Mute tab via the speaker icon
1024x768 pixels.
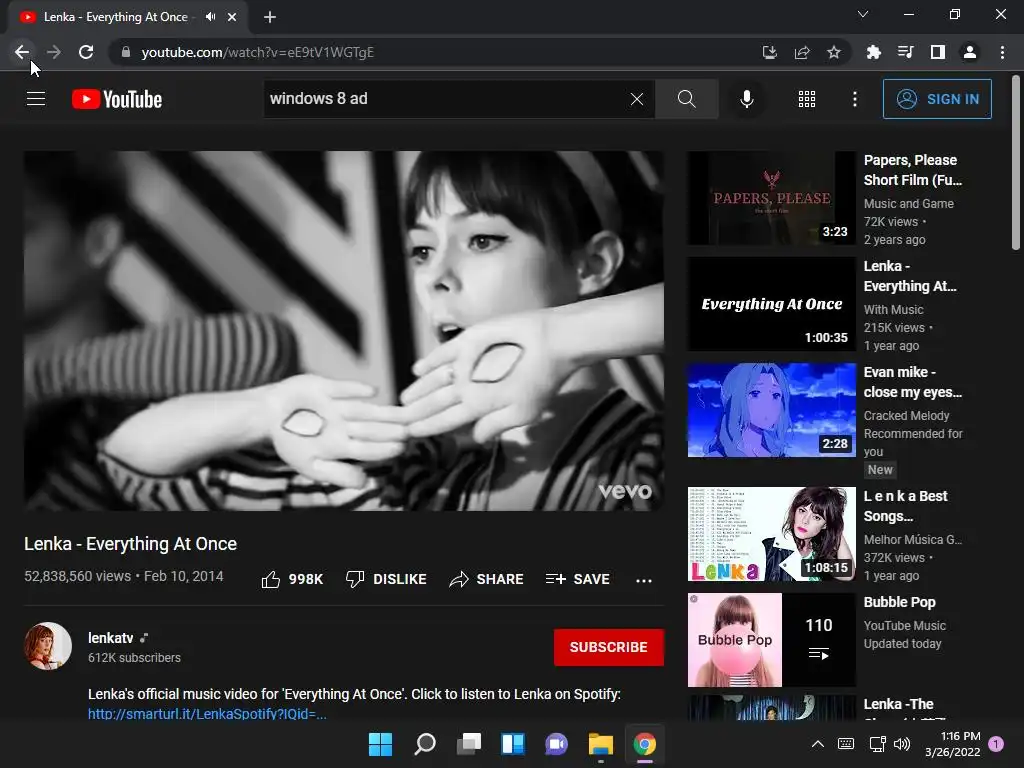(x=210, y=17)
